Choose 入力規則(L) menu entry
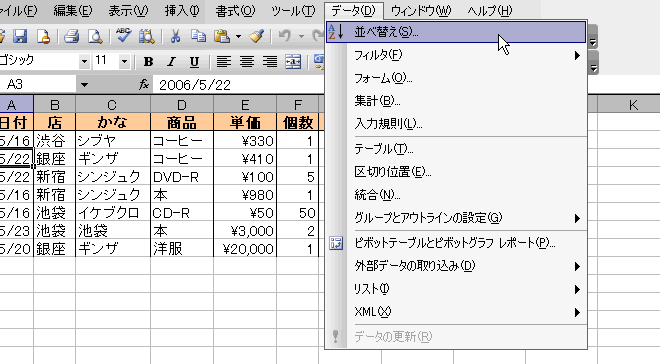The width and height of the screenshot is (660, 364). tap(456, 123)
